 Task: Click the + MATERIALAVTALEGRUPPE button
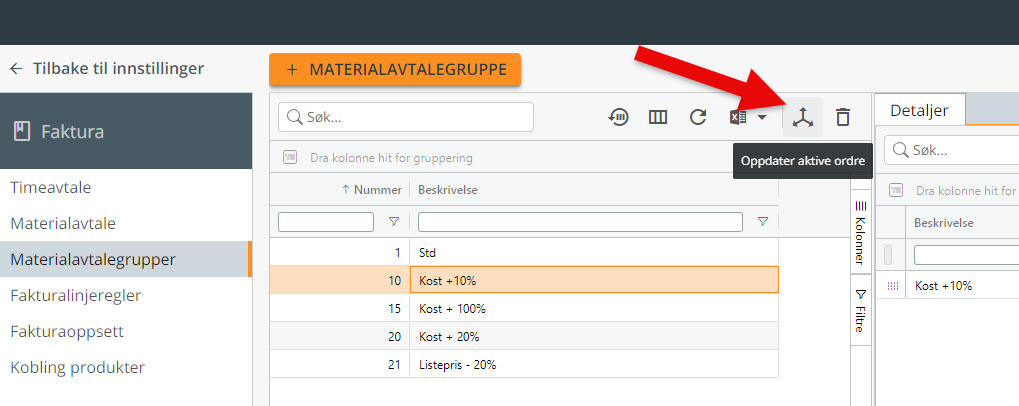tap(395, 70)
